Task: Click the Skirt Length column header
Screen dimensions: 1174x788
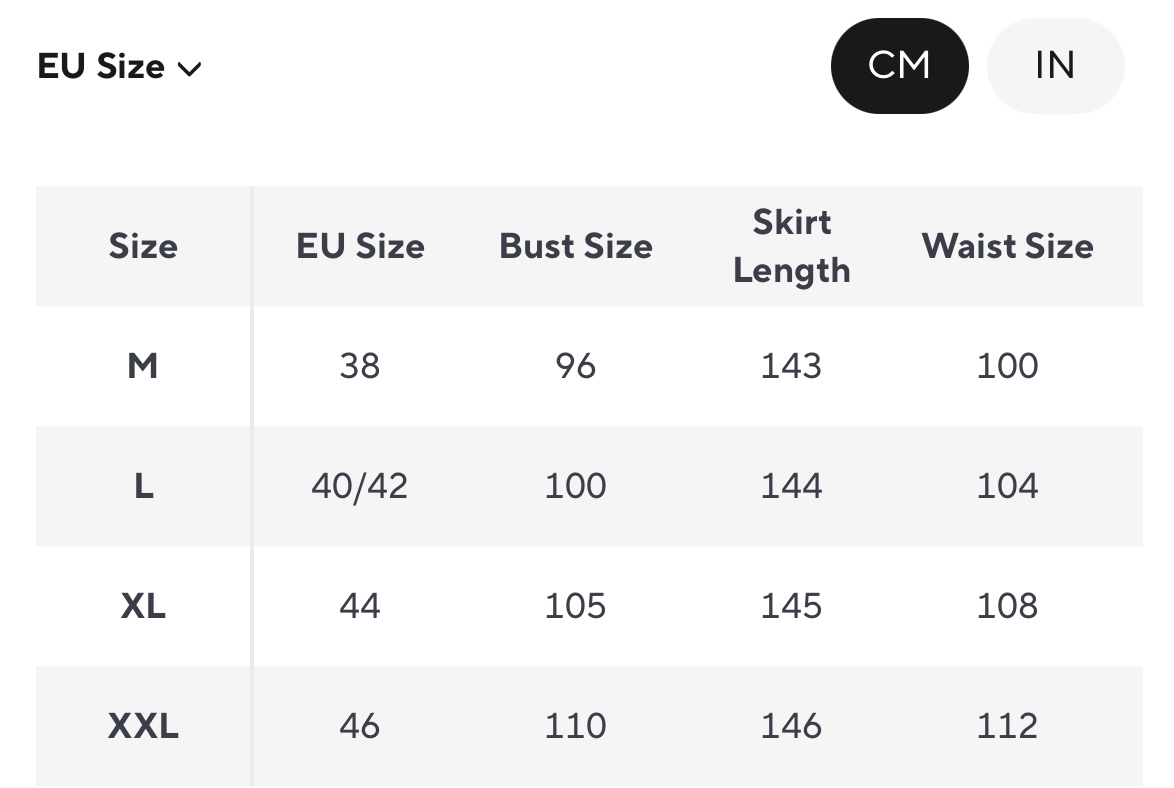Action: tap(791, 246)
